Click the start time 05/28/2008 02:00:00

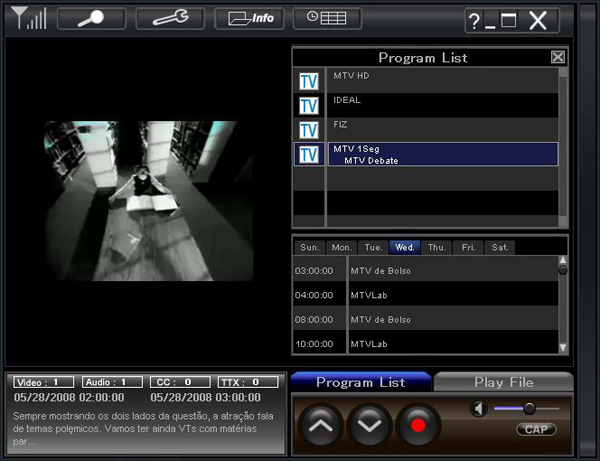tap(69, 397)
